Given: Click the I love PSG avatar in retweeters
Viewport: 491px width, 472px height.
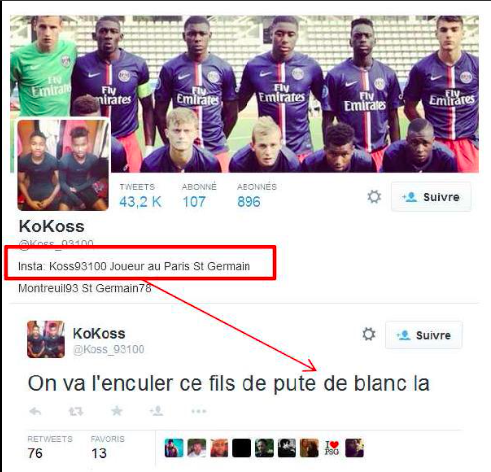Looking at the screenshot, I should point(332,448).
